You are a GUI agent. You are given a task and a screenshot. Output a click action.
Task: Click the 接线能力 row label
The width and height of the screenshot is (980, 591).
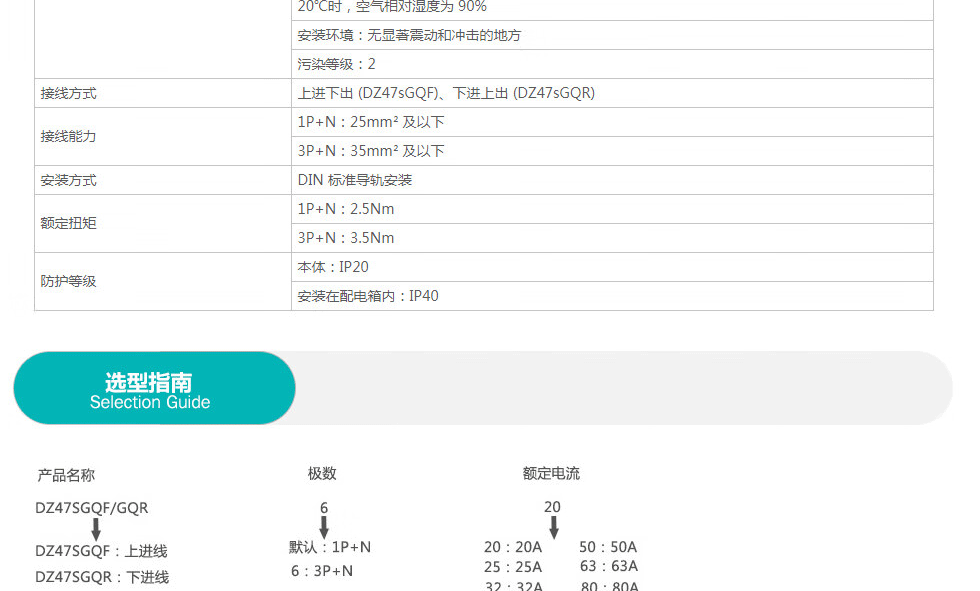69,136
